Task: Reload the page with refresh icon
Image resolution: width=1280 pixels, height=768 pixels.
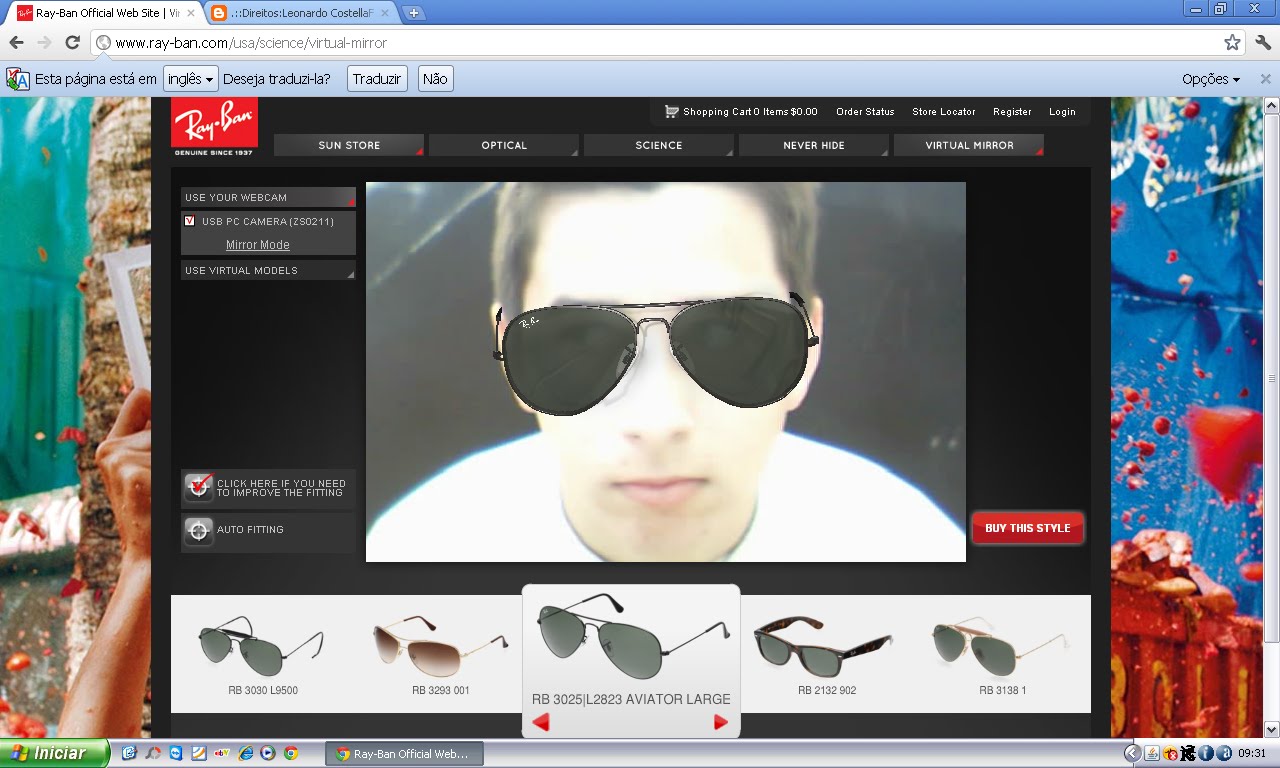Action: coord(72,43)
